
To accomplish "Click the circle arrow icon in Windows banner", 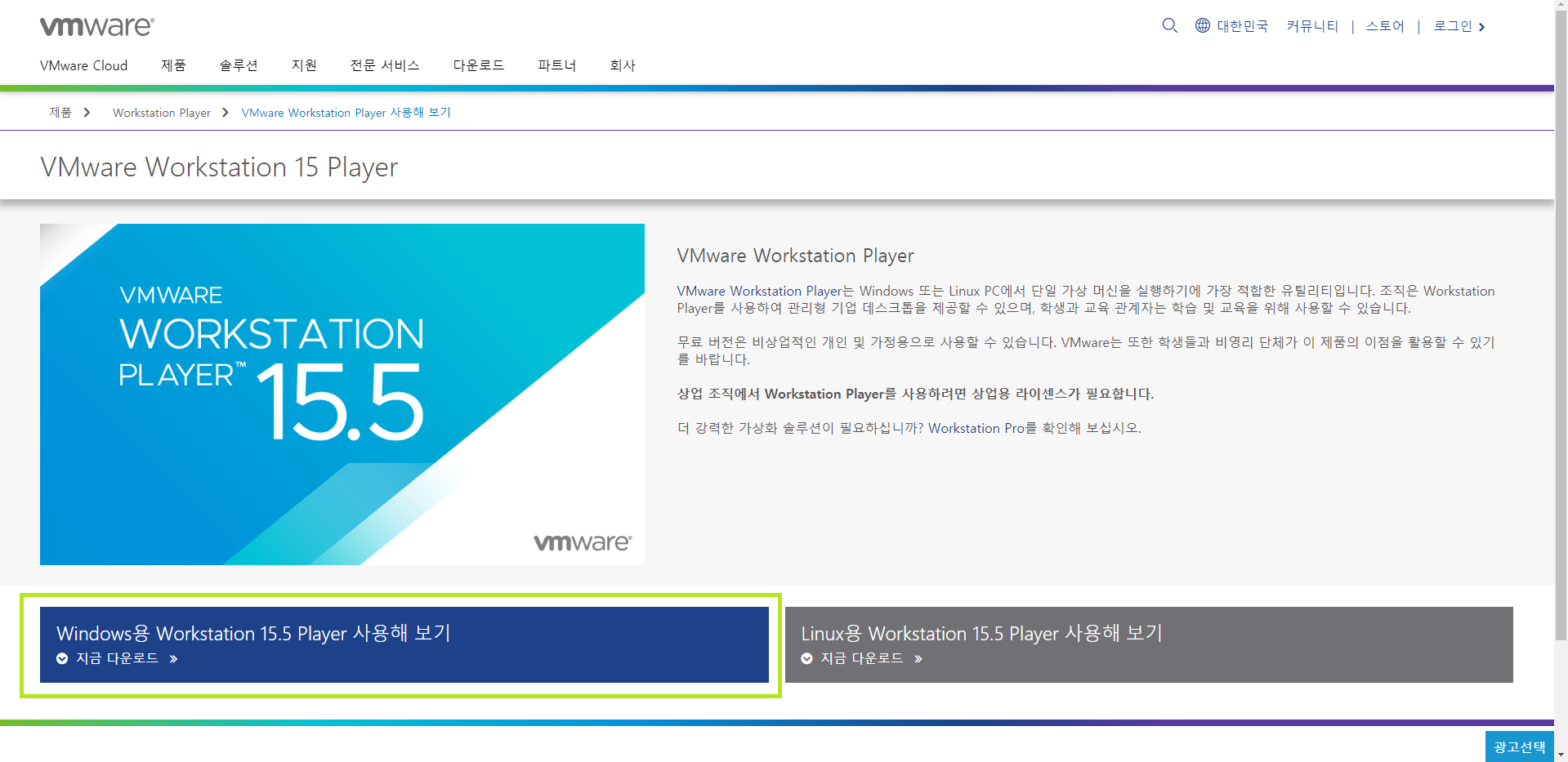I will tap(62, 659).
